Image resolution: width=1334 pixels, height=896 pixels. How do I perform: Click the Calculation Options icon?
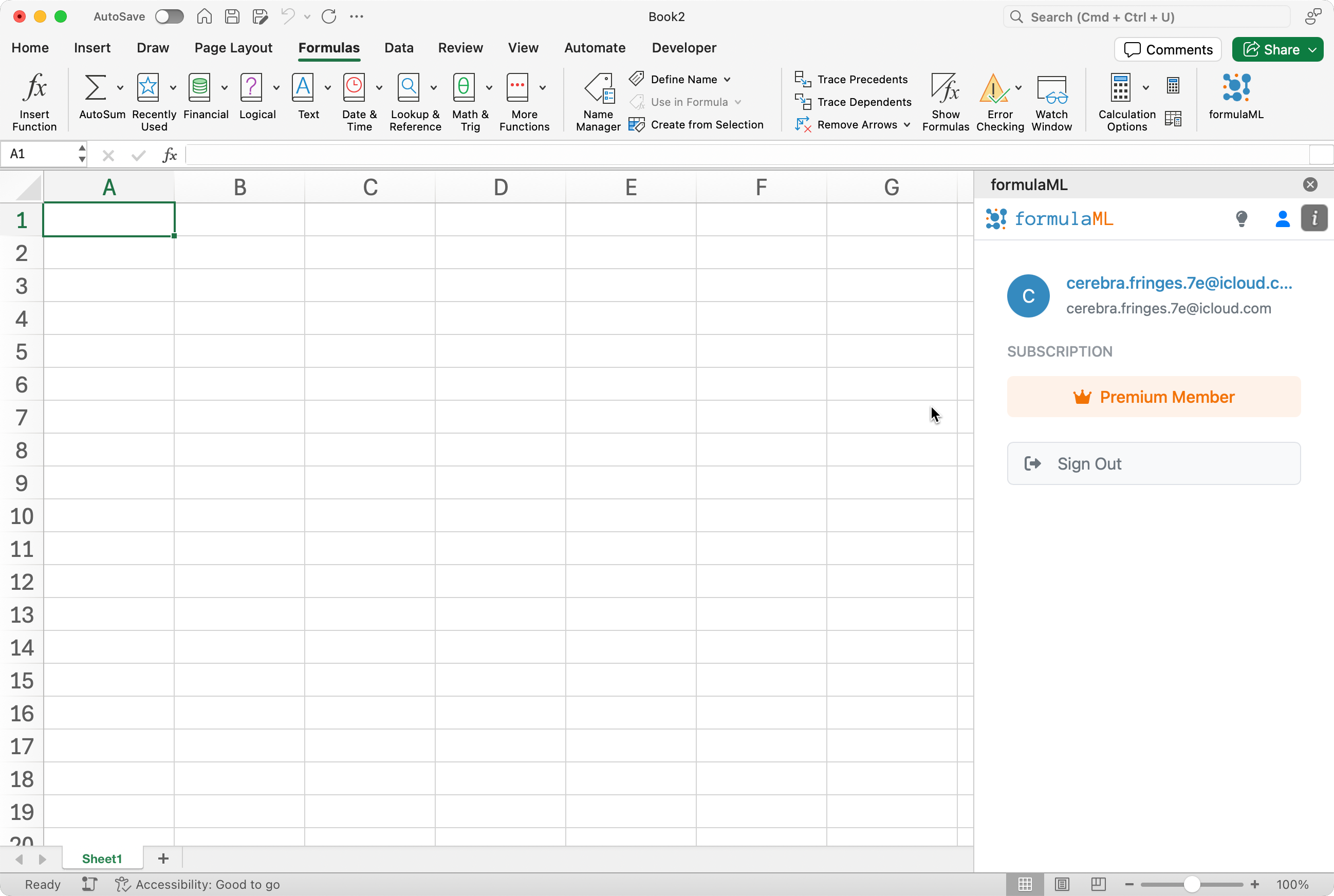point(1120,87)
